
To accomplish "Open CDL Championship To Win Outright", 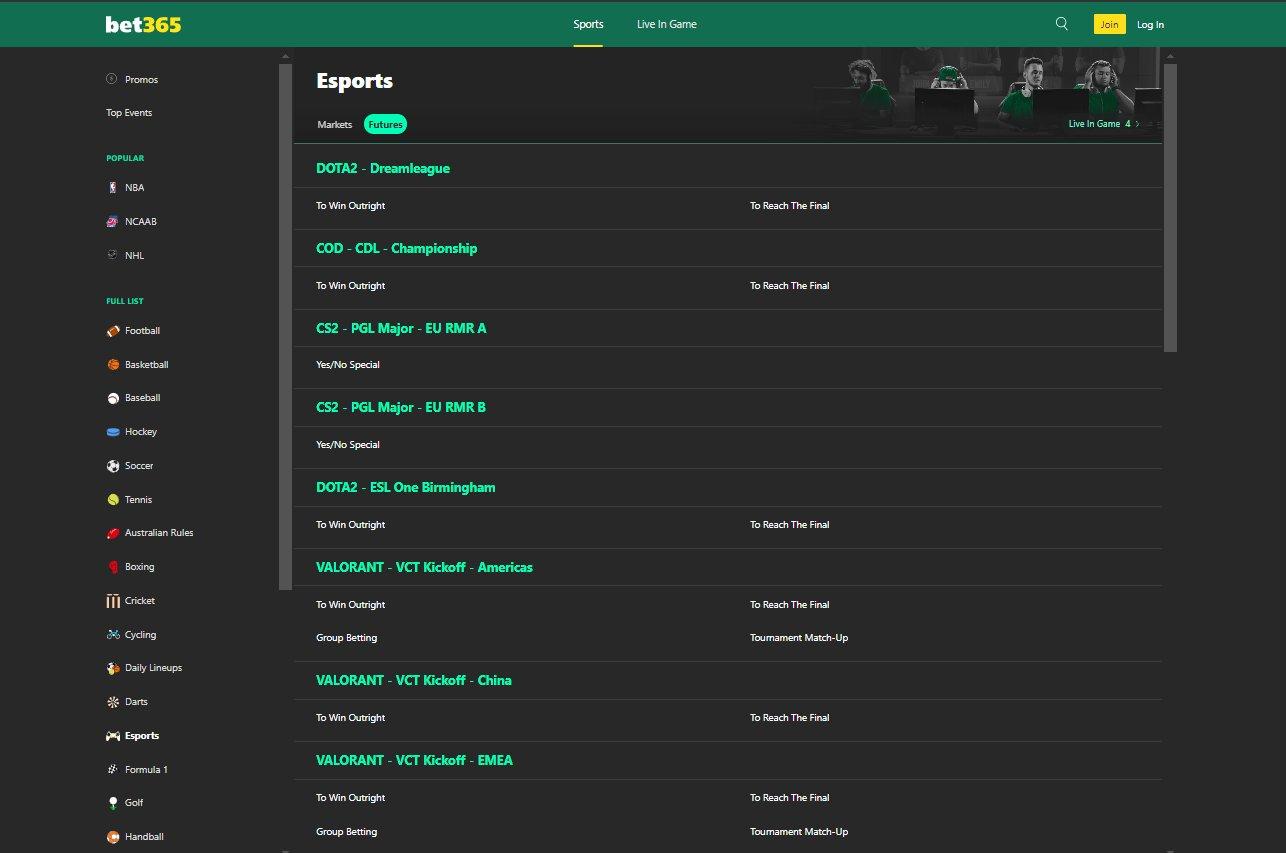I will (351, 286).
